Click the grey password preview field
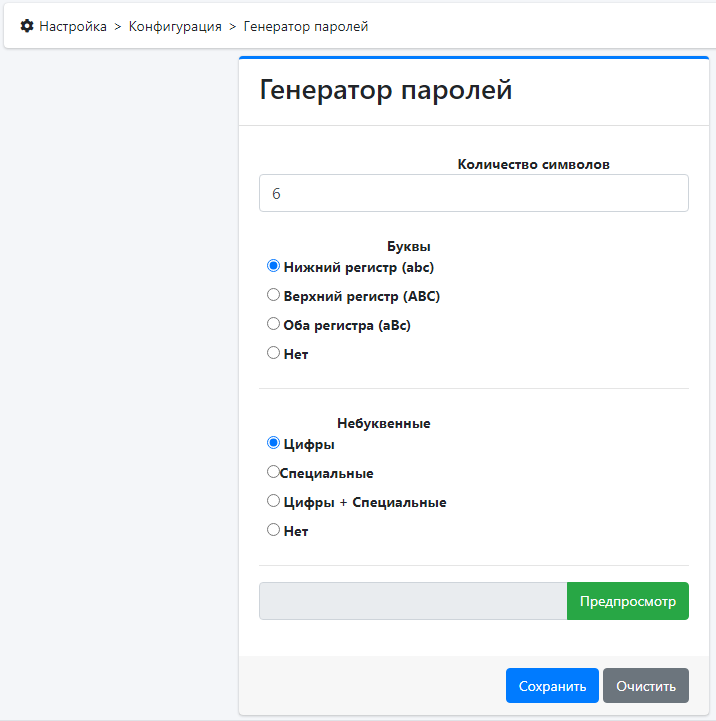The image size is (716, 721). tap(412, 601)
